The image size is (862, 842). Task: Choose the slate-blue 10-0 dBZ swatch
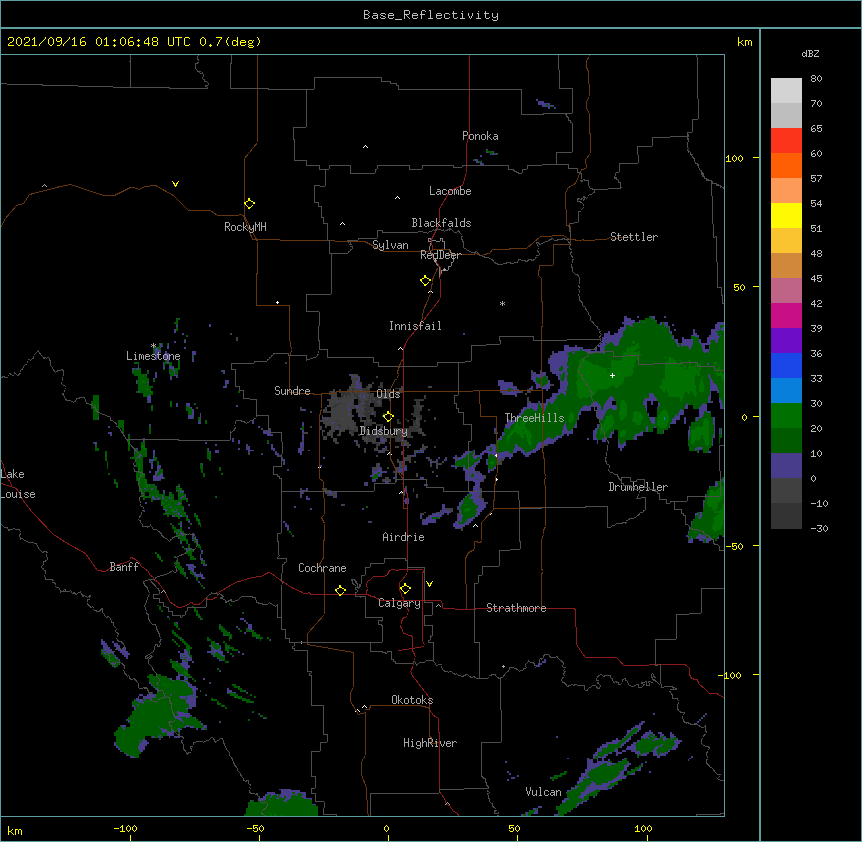pos(786,466)
